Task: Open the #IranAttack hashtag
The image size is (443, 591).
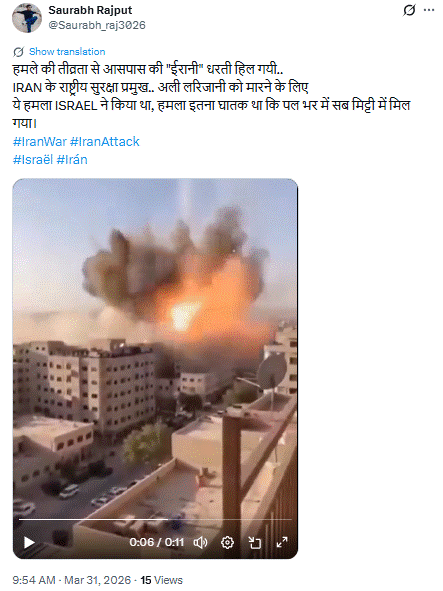Action: click(105, 142)
